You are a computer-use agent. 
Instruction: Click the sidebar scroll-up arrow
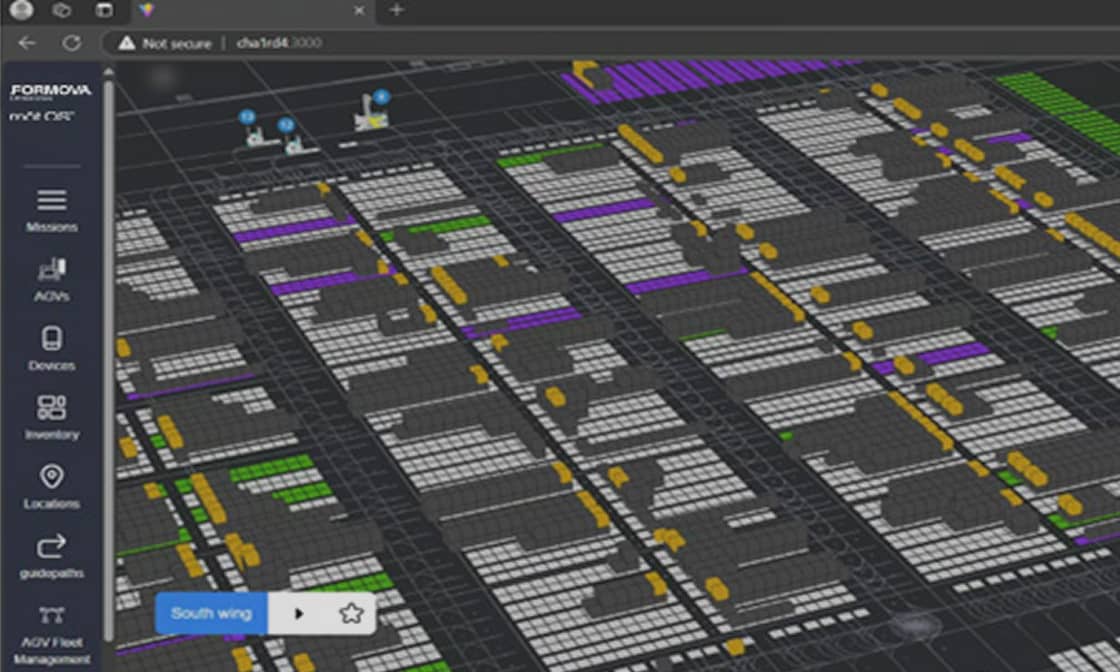(109, 71)
